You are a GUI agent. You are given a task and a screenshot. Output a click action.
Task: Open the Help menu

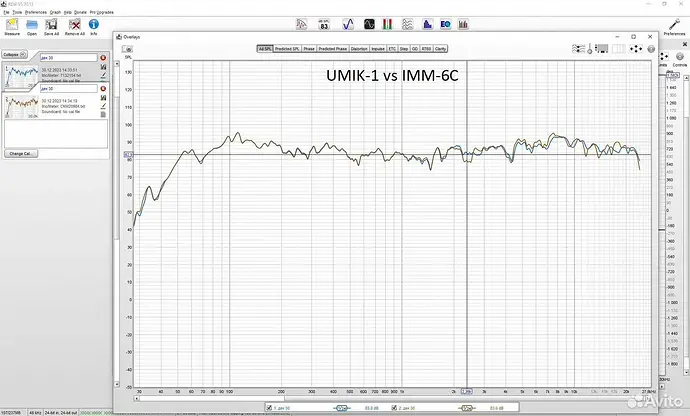67,12
